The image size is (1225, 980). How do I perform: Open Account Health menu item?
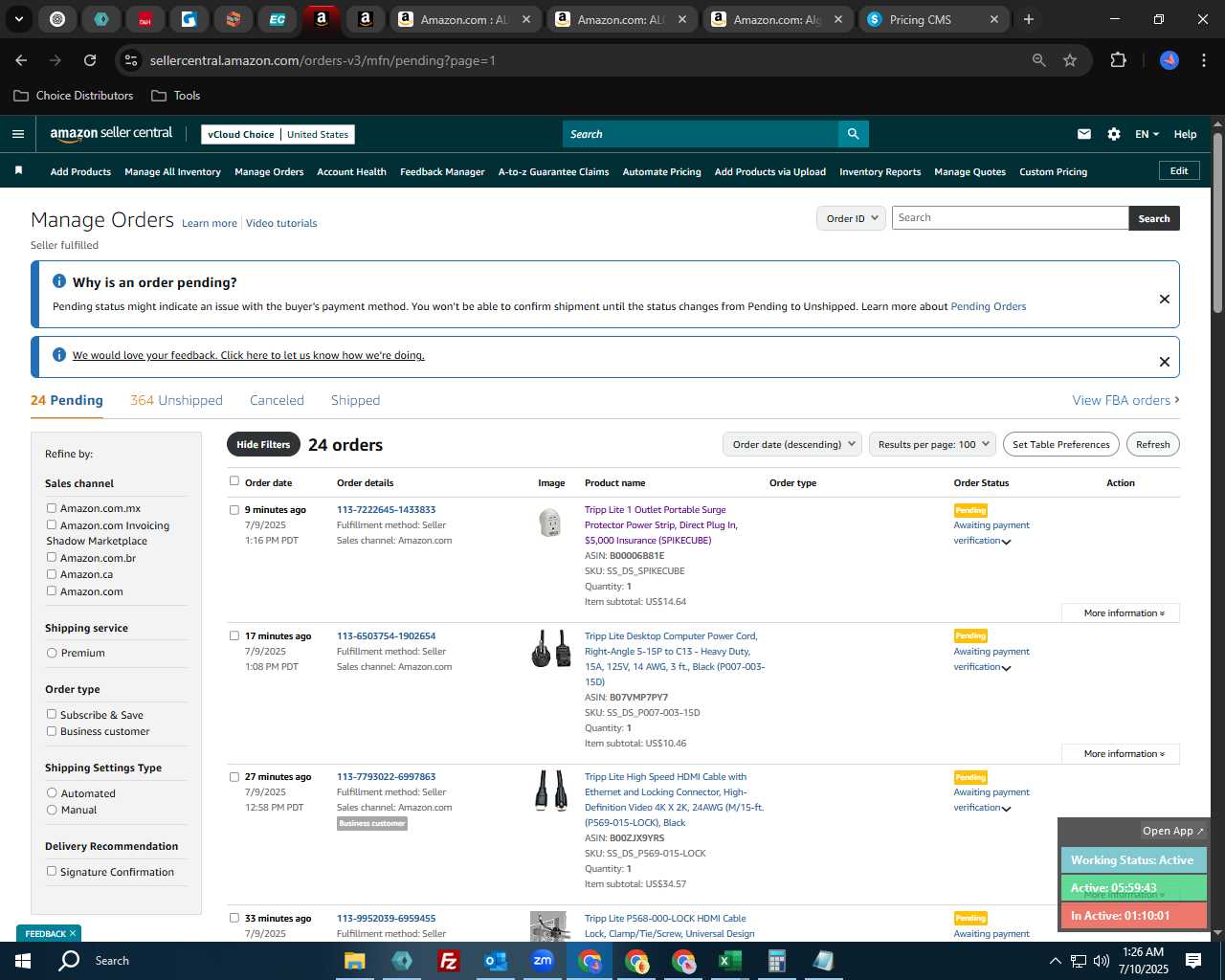point(351,171)
